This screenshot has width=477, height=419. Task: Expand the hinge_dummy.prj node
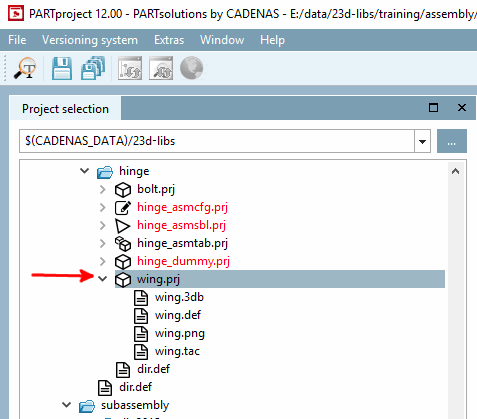pyautogui.click(x=103, y=261)
